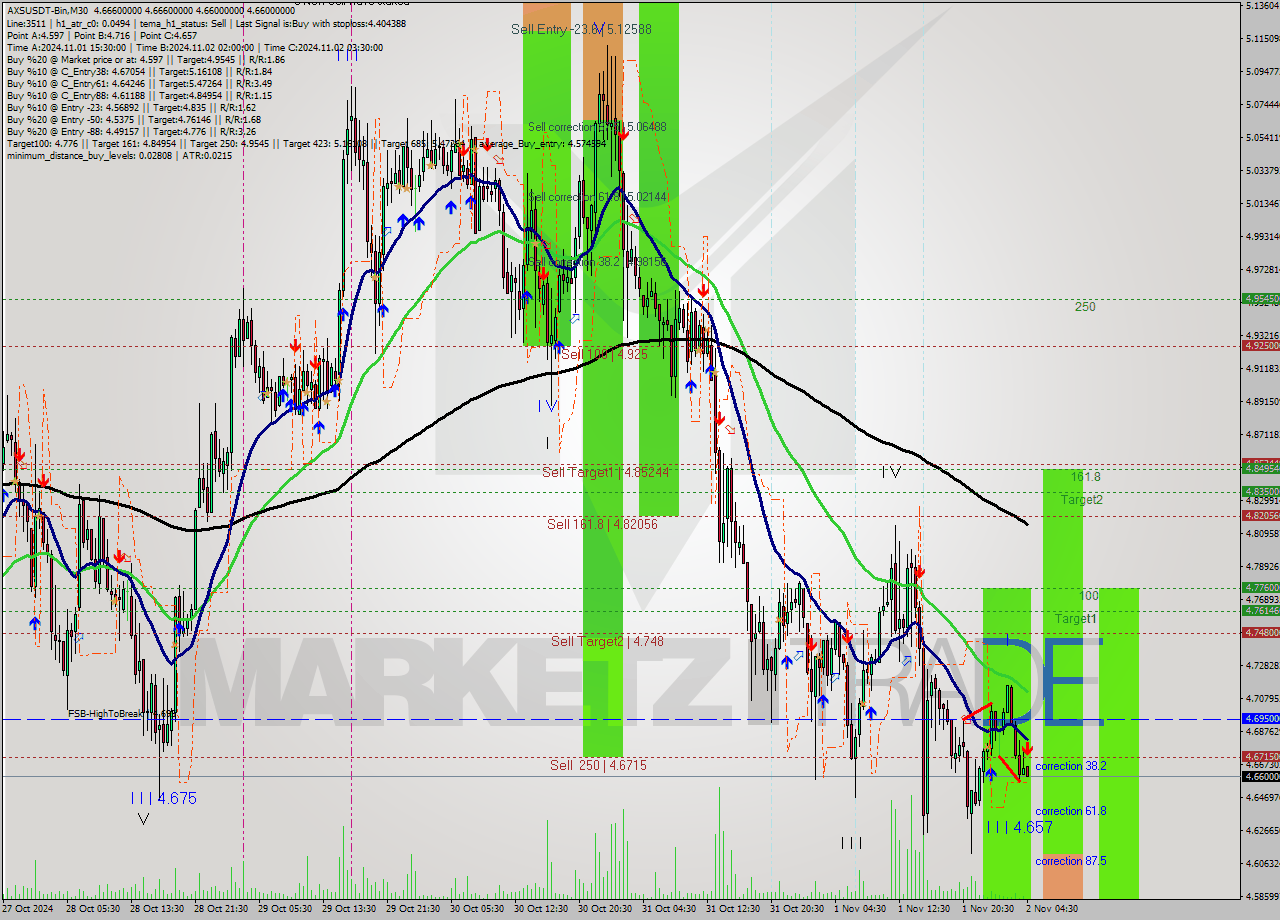1280x920 pixels.
Task: Select the 'Buy %20 @ Entry -88' line
Action: coord(131,131)
